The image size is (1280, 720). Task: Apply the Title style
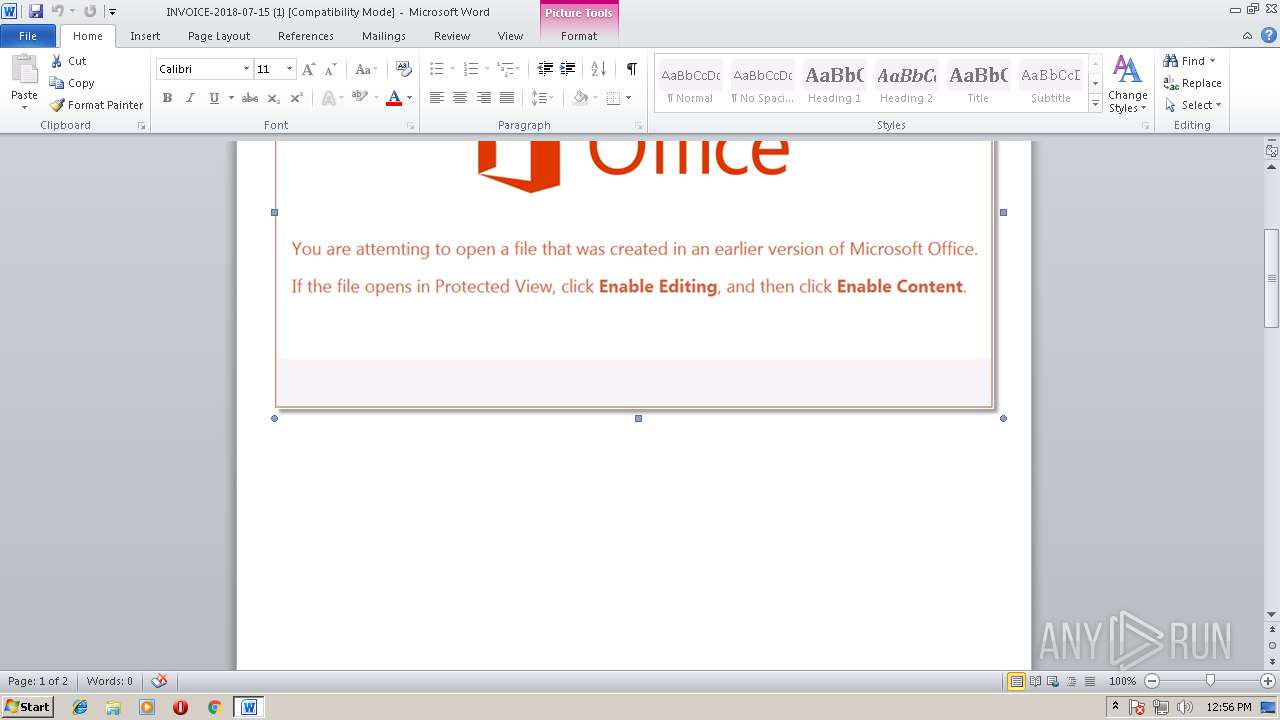[x=978, y=83]
